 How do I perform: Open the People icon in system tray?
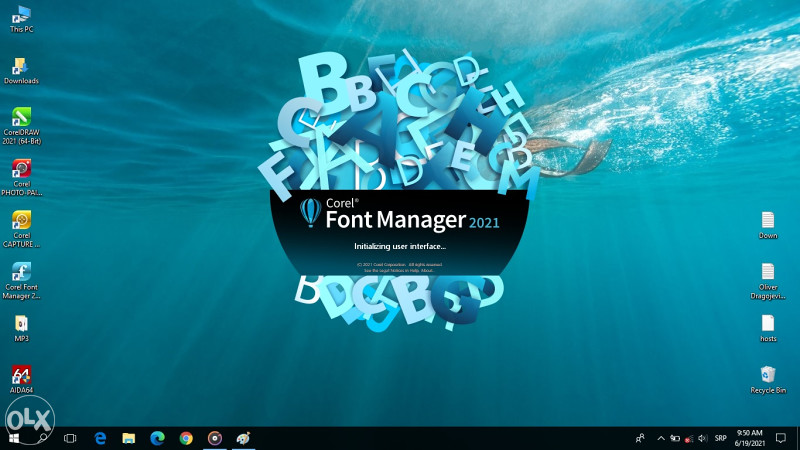click(640, 438)
